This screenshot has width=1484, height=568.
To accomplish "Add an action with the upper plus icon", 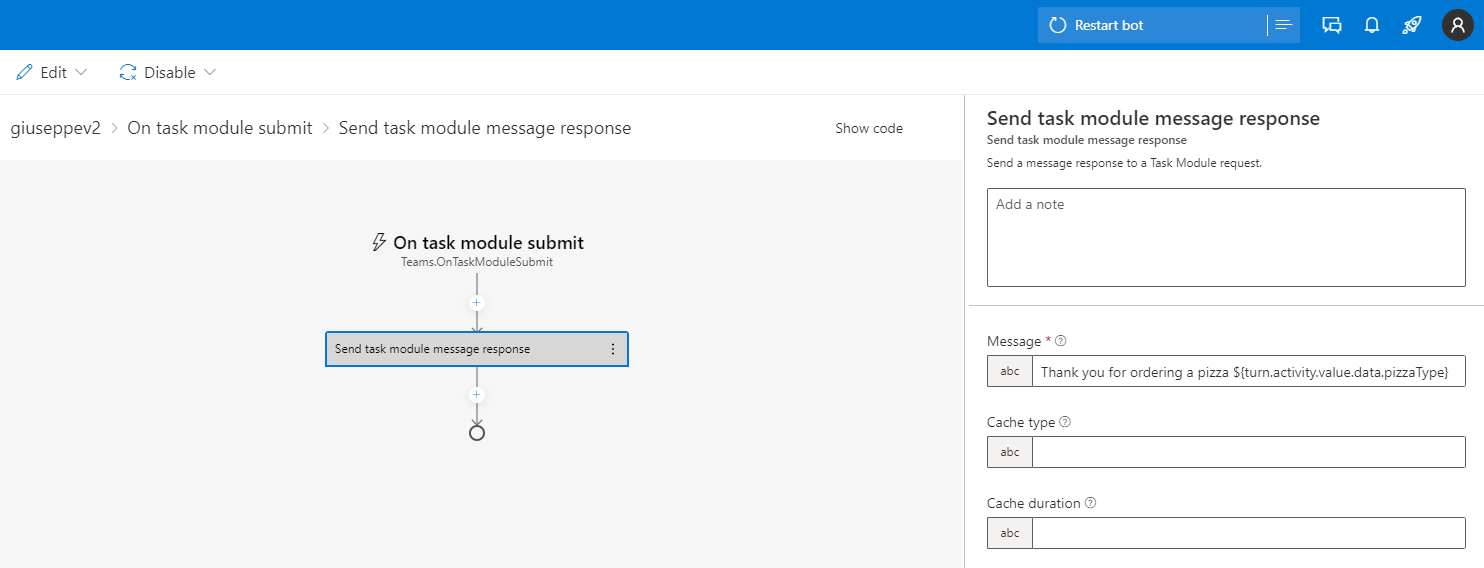I will click(x=477, y=302).
